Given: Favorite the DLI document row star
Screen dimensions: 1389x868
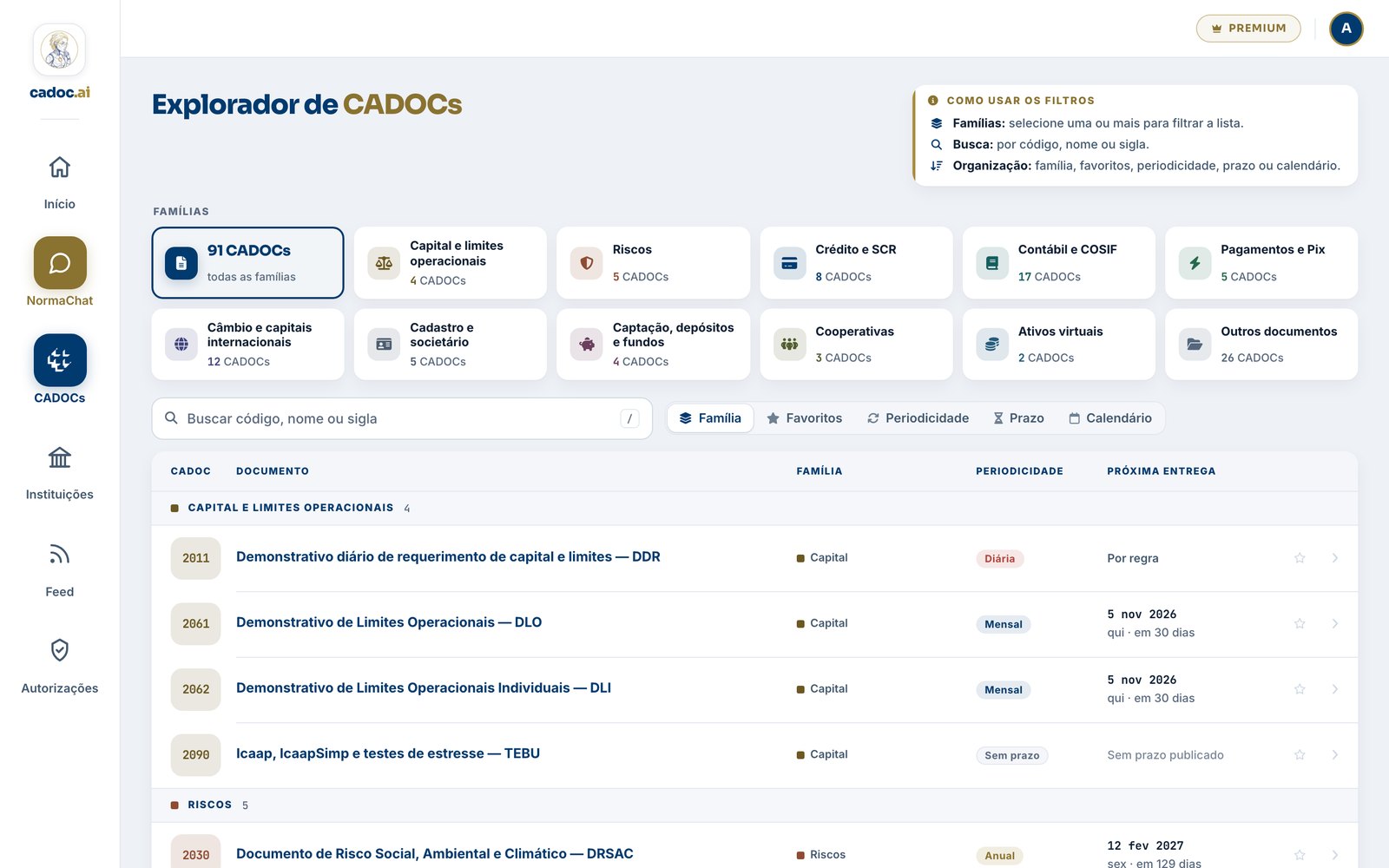Looking at the screenshot, I should pyautogui.click(x=1300, y=689).
